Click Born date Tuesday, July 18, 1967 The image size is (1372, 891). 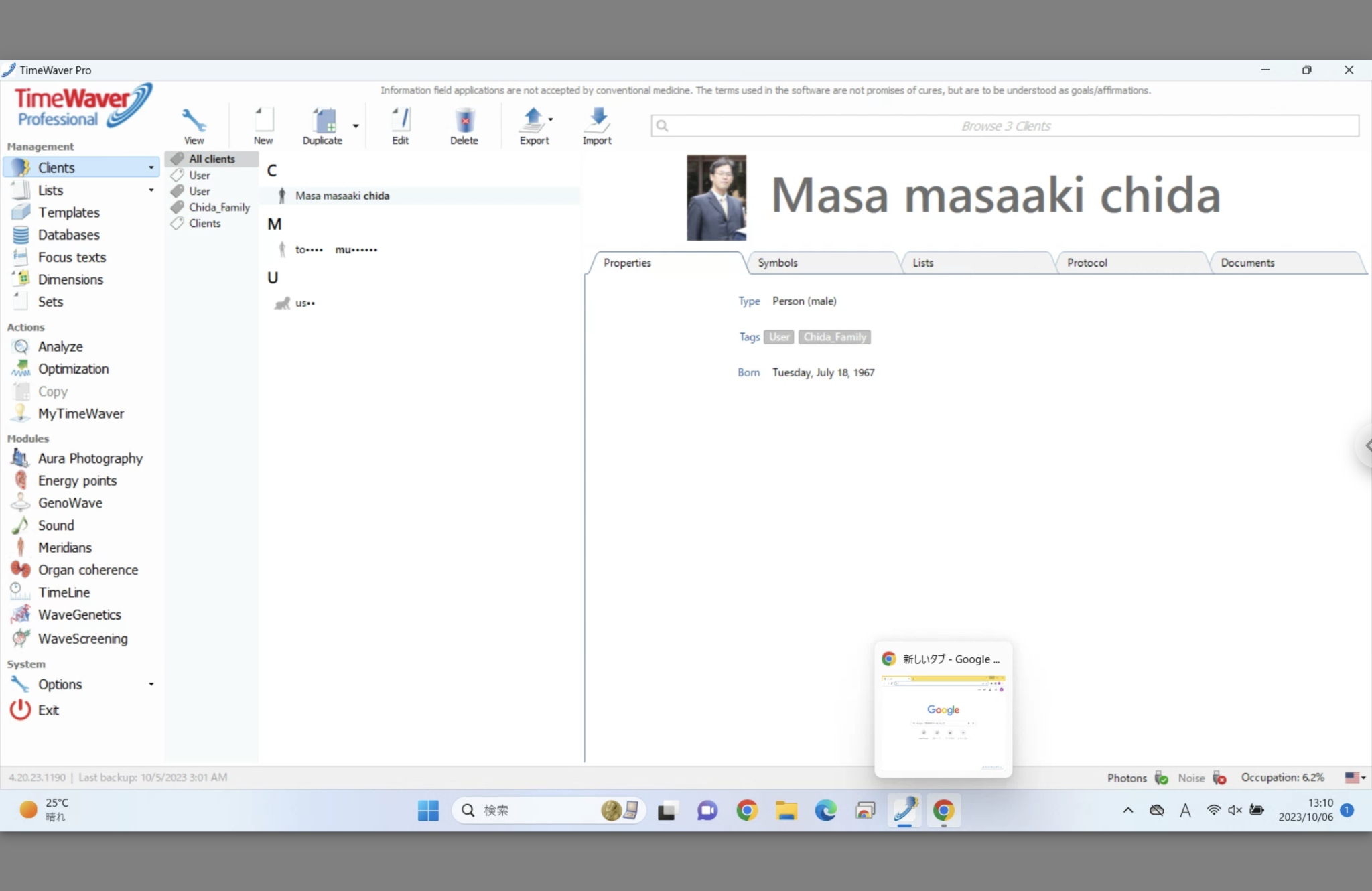823,372
